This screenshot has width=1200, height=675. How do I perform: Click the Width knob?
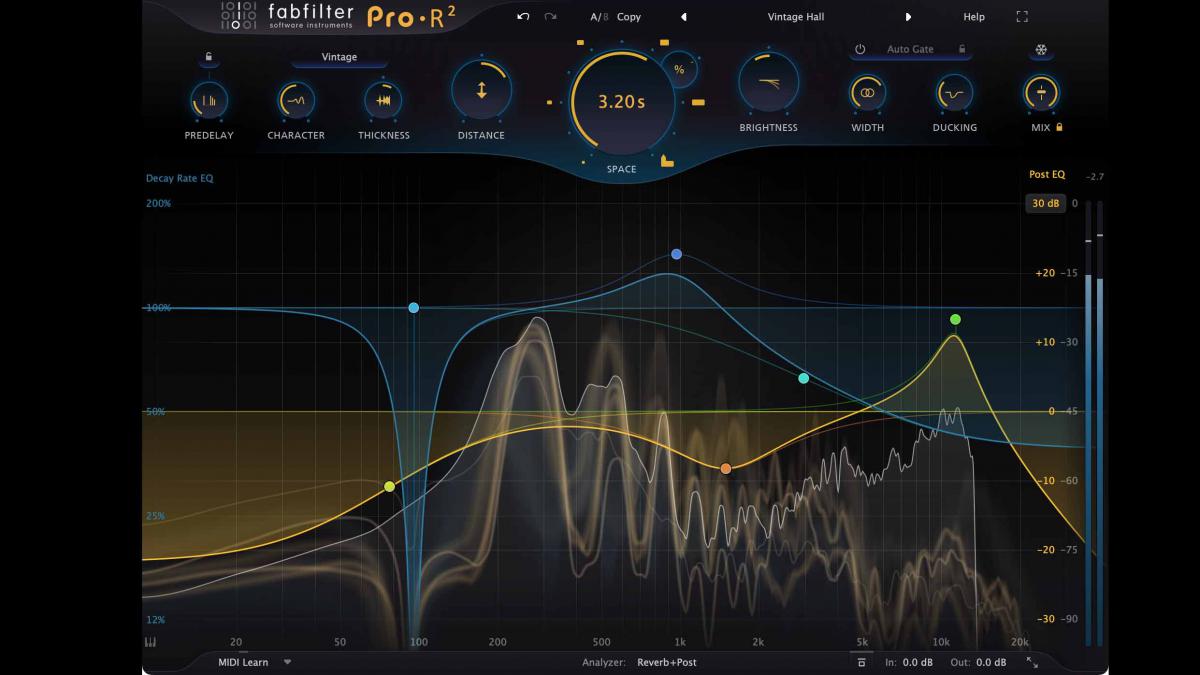[867, 93]
